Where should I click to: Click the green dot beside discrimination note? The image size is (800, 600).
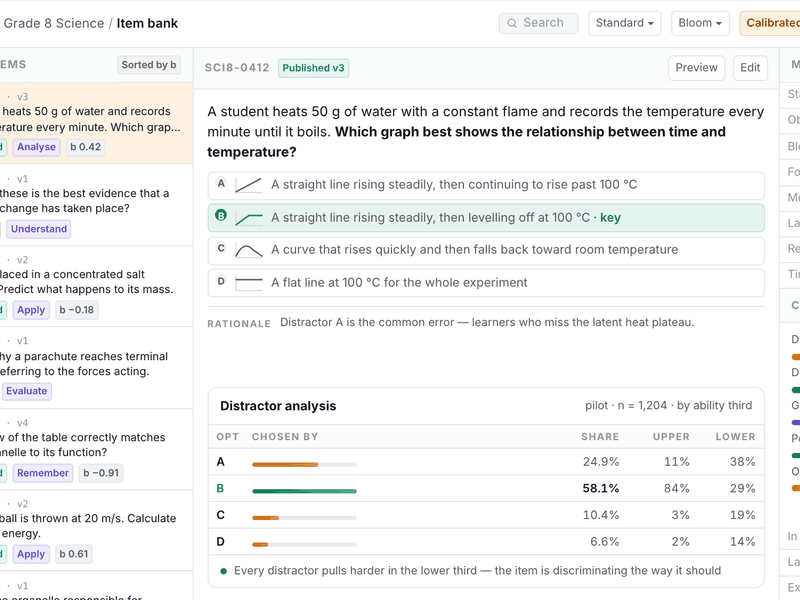click(223, 571)
